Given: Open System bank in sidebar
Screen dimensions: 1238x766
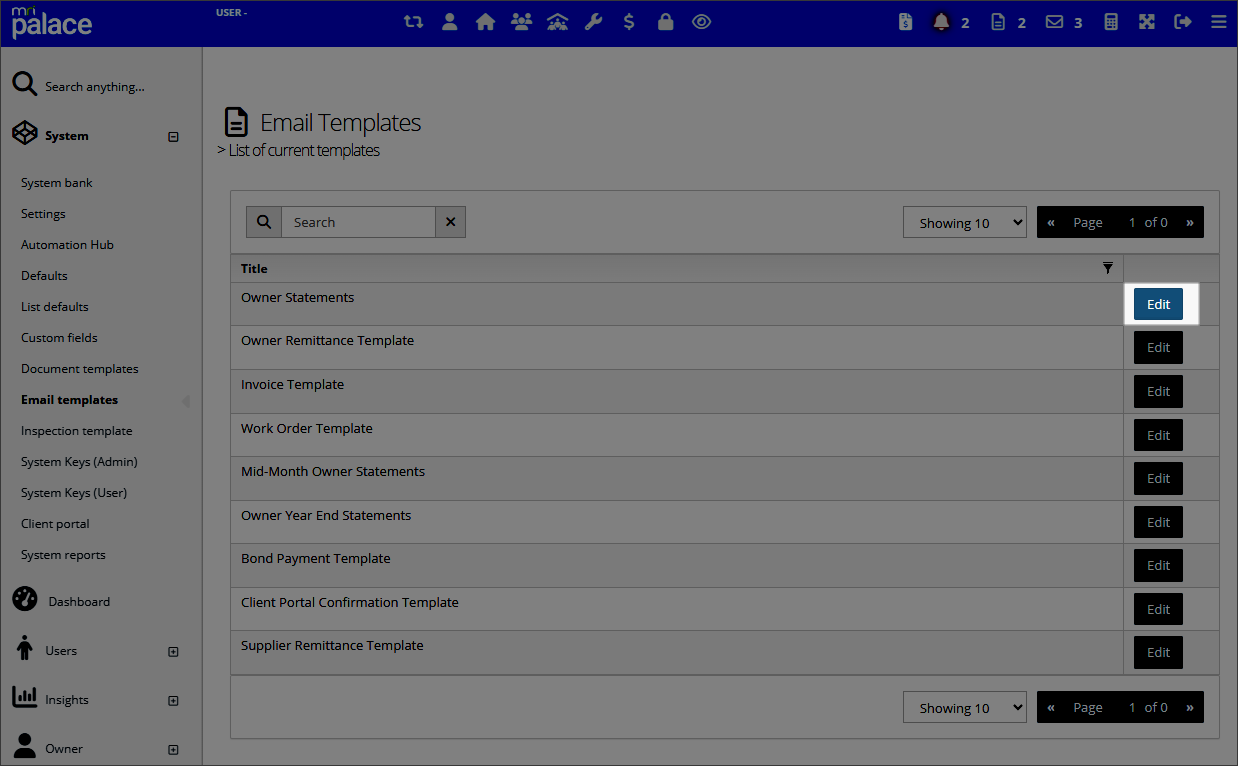Looking at the screenshot, I should click(x=57, y=183).
